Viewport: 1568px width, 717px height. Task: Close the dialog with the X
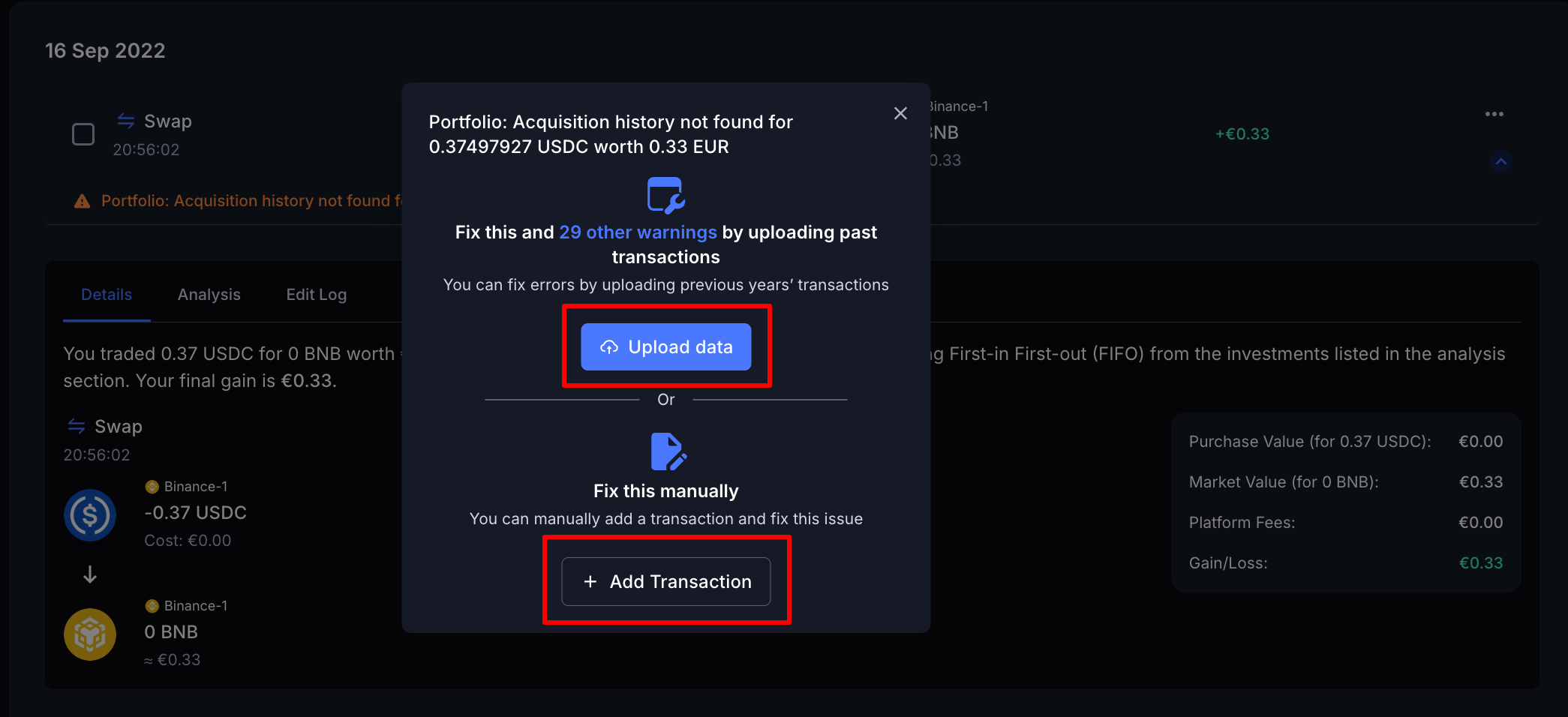900,113
